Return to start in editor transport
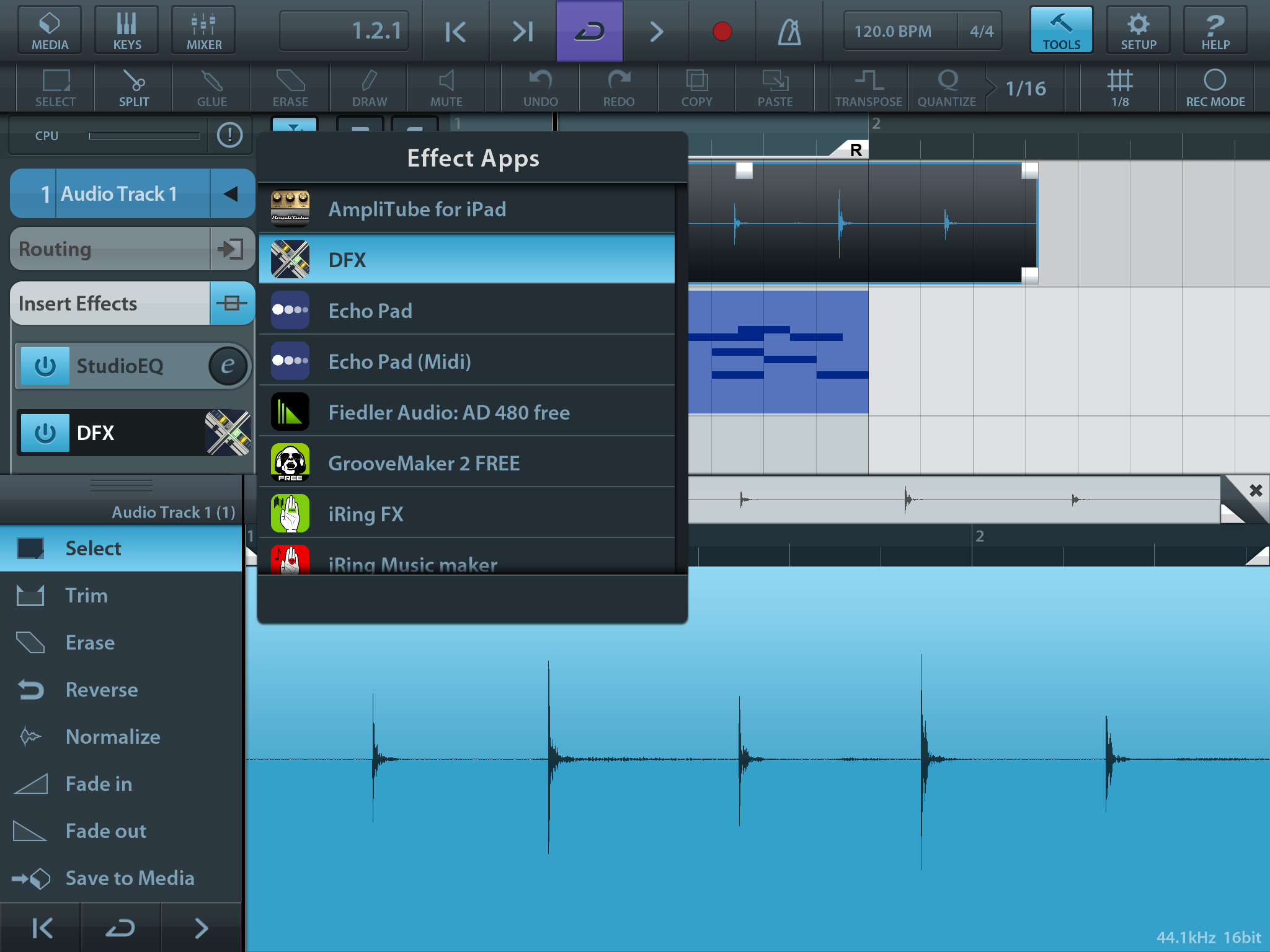The image size is (1270, 952). pyautogui.click(x=40, y=928)
